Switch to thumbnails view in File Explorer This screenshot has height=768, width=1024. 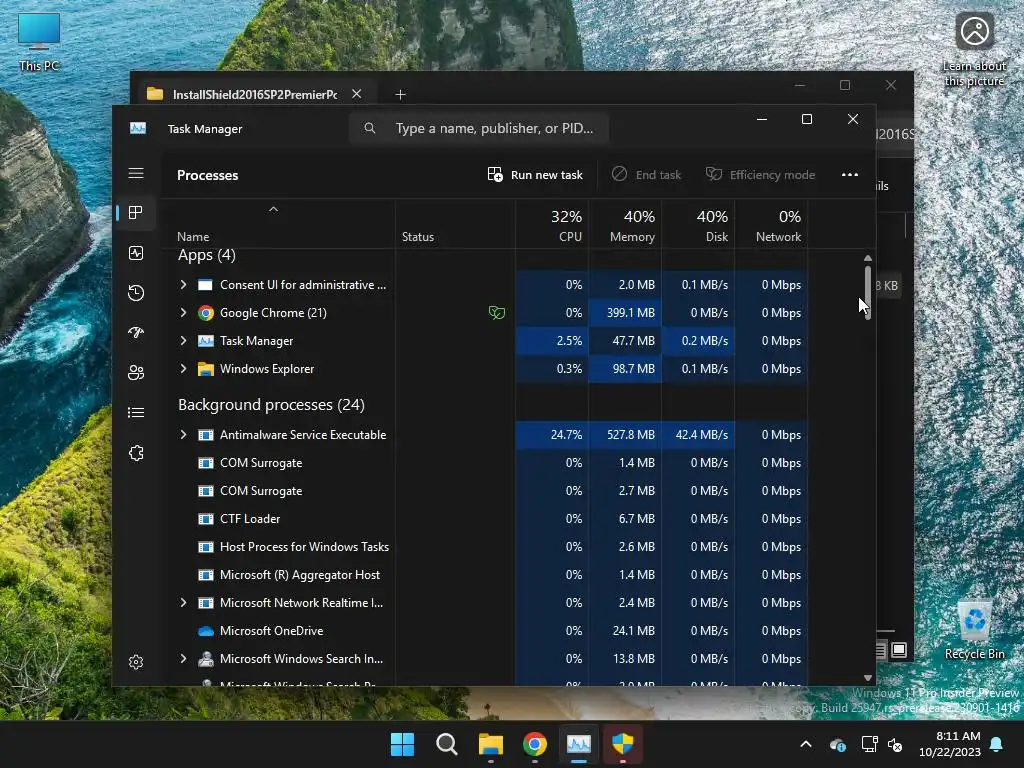point(899,650)
